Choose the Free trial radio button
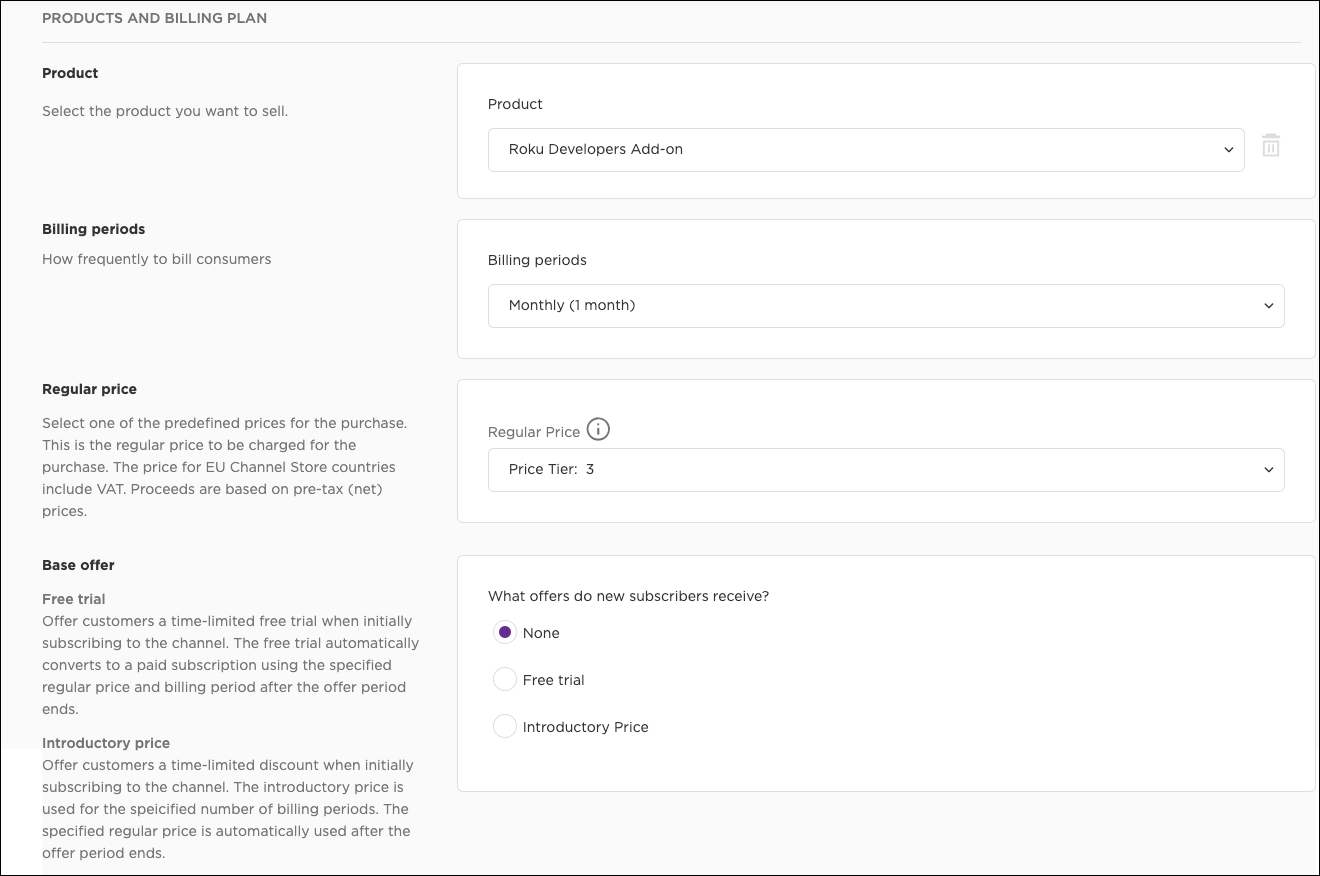 [505, 680]
